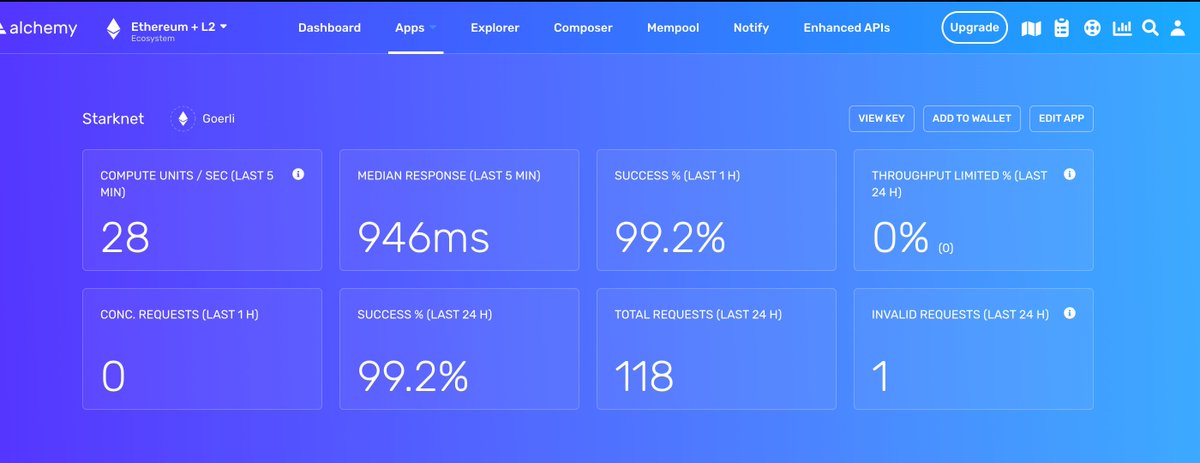Image resolution: width=1200 pixels, height=463 pixels.
Task: Click the 946ms median response value
Action: pos(424,238)
